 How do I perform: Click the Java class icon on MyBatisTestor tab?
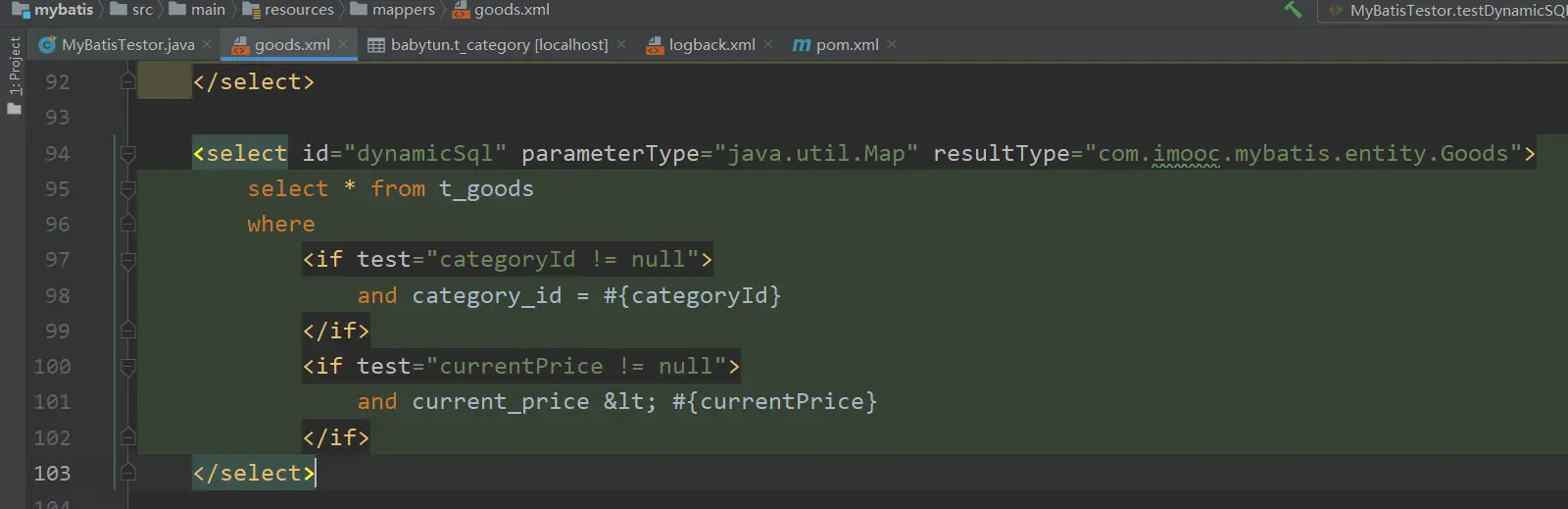coord(47,45)
